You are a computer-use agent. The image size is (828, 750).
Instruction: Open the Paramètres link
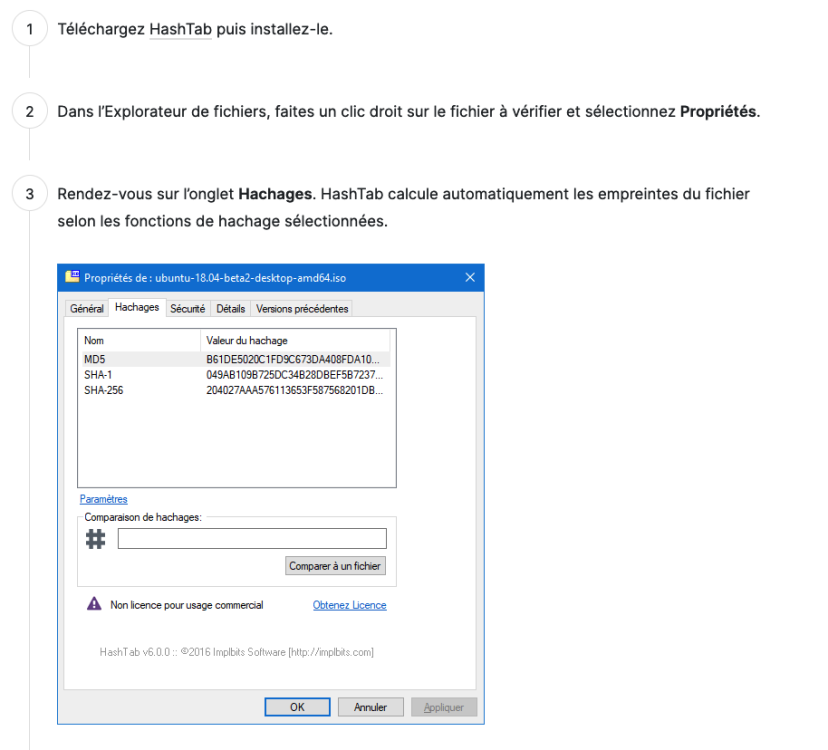(x=104, y=499)
